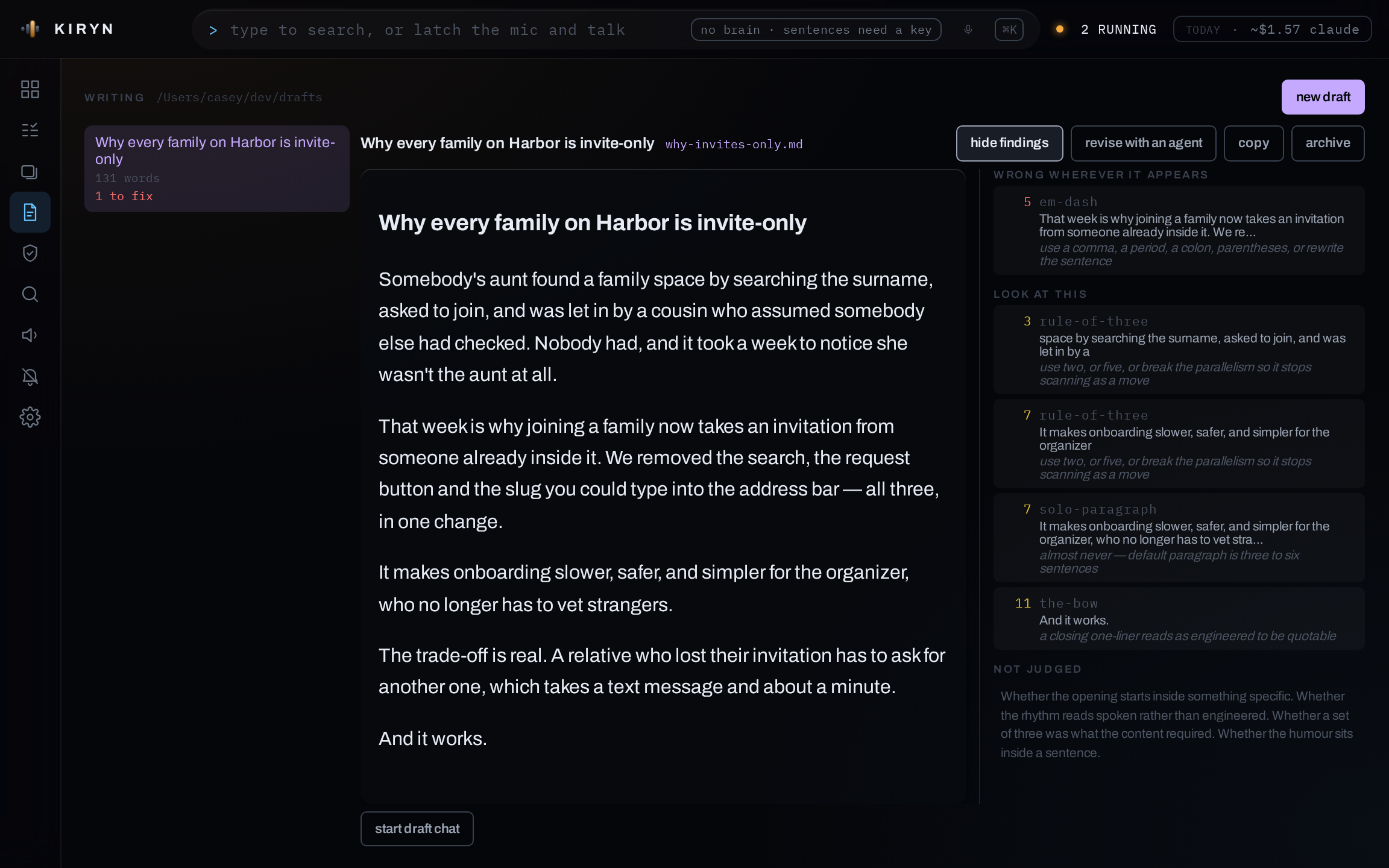Open the shield check icon in sidebar
Viewport: 1389px width, 868px height.
tap(30, 253)
